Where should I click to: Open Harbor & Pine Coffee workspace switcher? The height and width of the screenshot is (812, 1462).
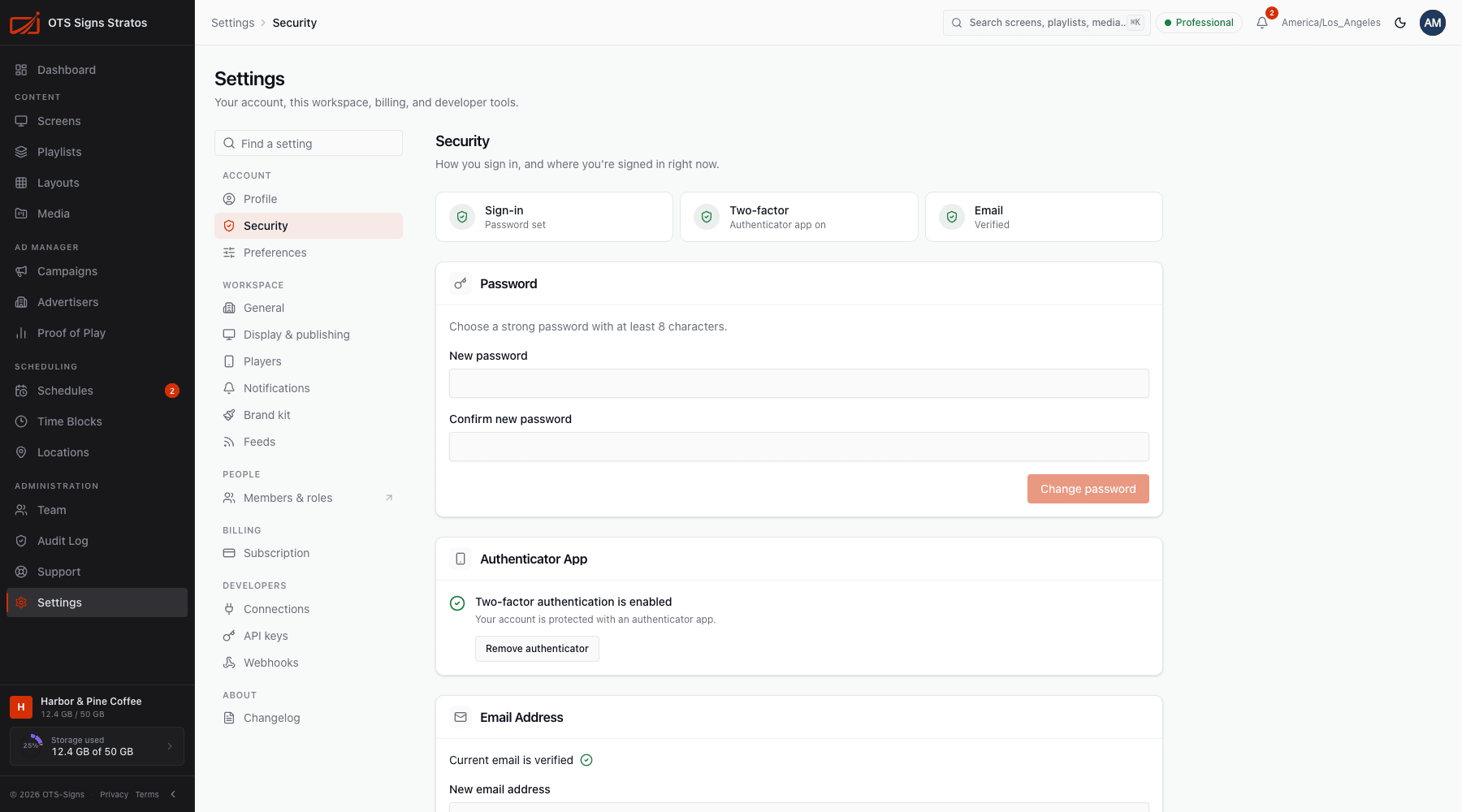click(97, 706)
